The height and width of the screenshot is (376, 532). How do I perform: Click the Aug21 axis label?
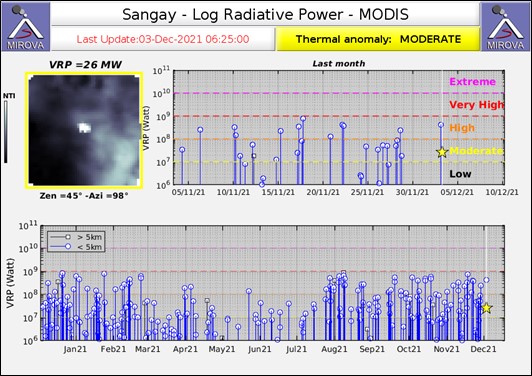pos(334,349)
